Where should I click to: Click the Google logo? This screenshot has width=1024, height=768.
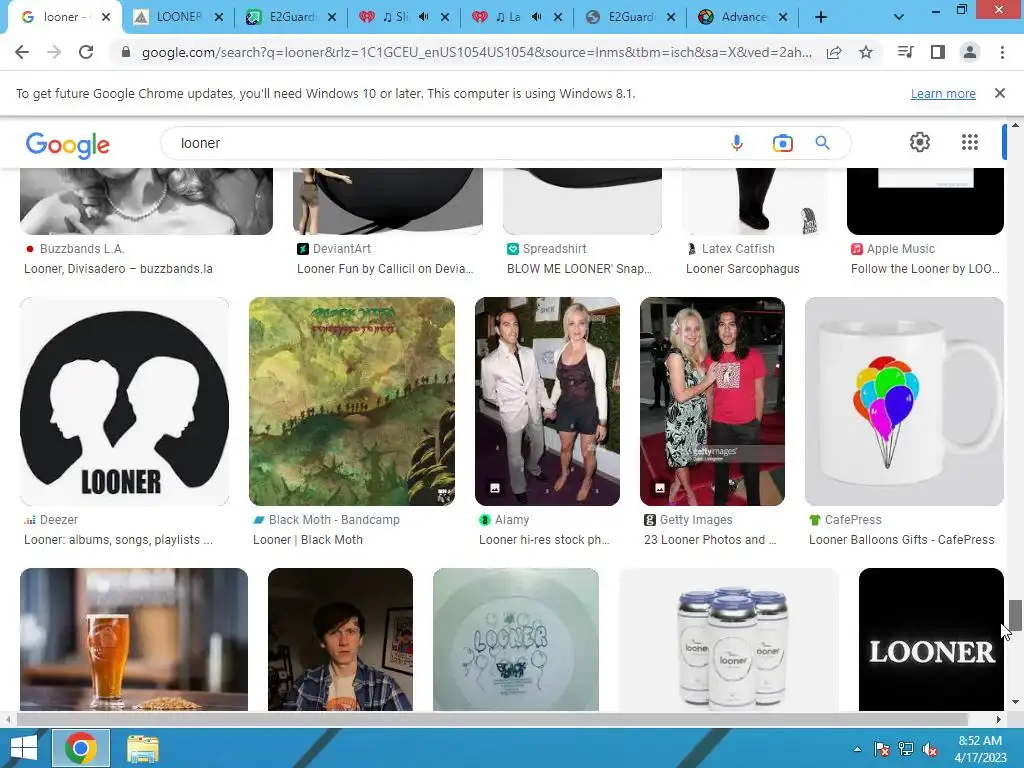click(x=68, y=145)
